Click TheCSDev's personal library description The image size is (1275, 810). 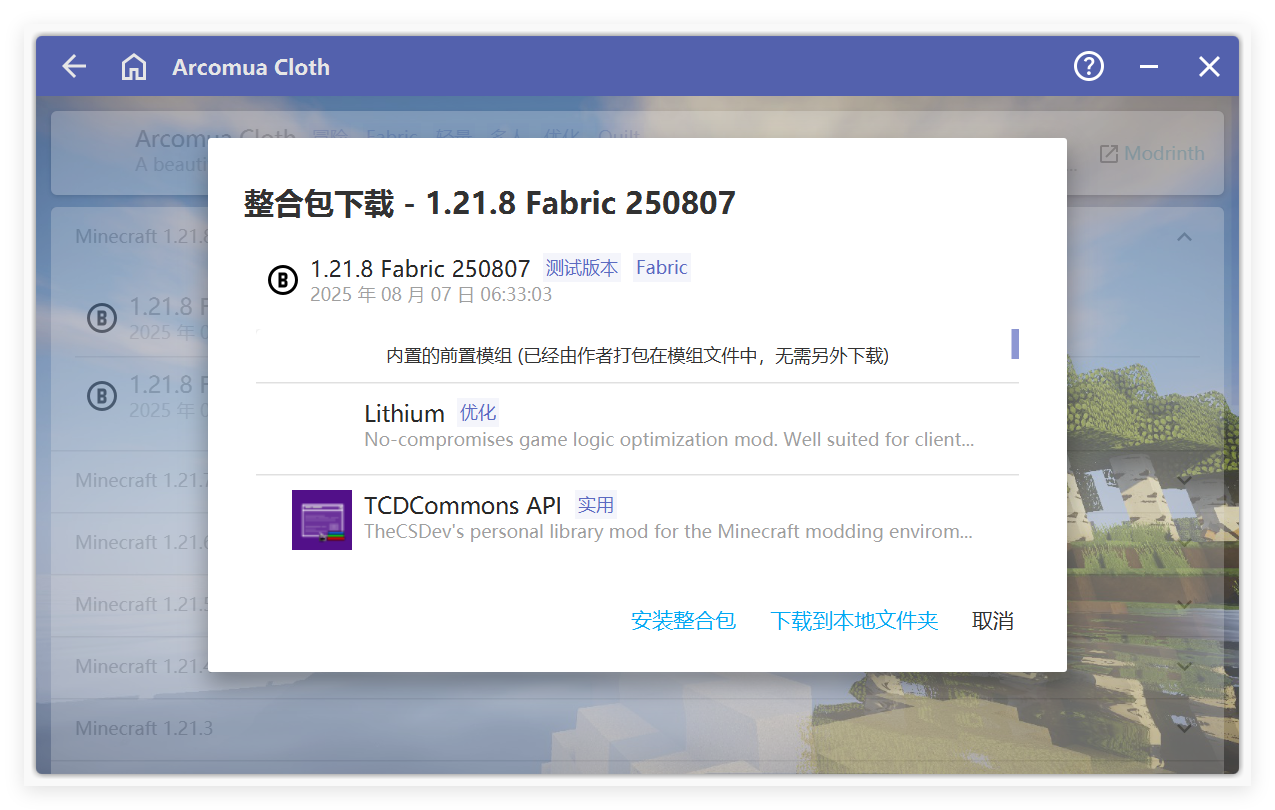point(668,532)
